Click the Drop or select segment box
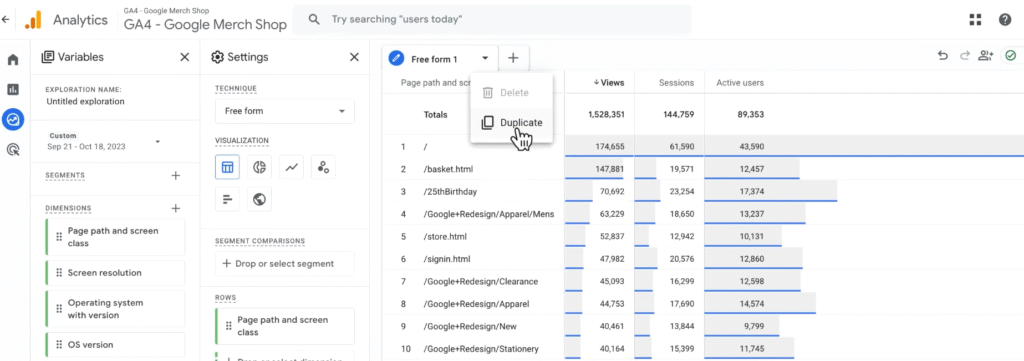Image resolution: width=1024 pixels, height=361 pixels. [285, 264]
